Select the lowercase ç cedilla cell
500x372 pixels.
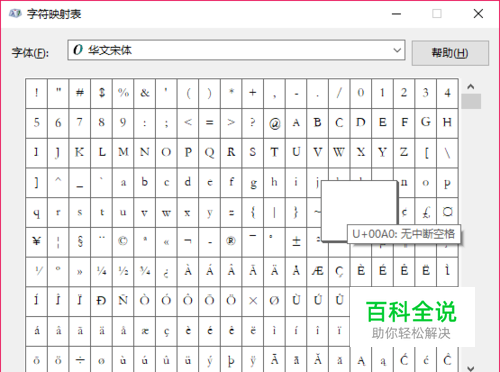coord(166,331)
